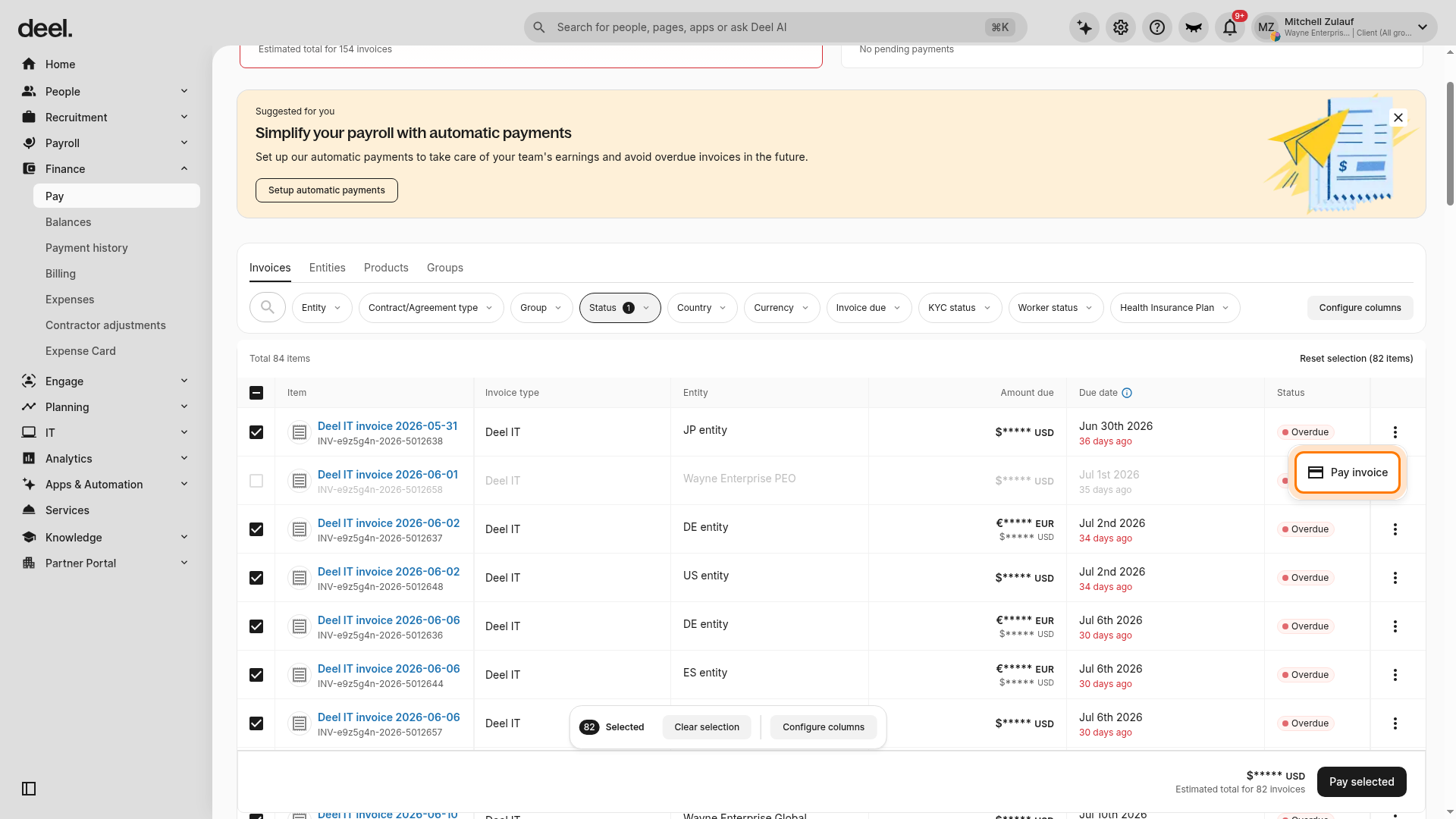
Task: Open Currency filter dropdown
Action: coord(782,308)
